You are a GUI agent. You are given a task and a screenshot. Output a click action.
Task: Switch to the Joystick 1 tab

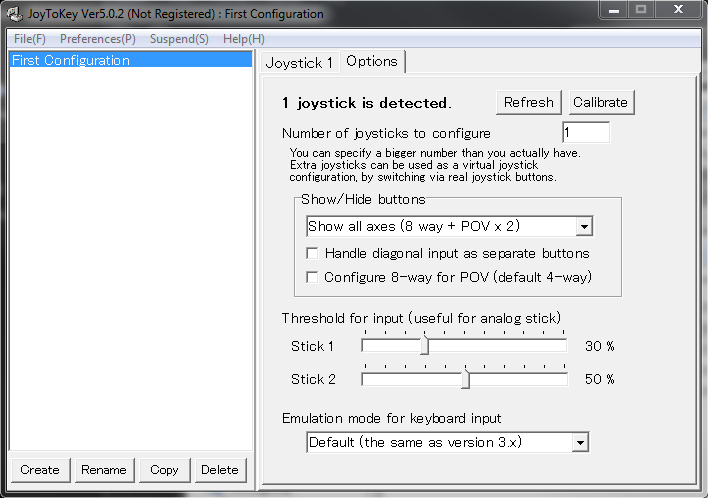[x=299, y=63]
